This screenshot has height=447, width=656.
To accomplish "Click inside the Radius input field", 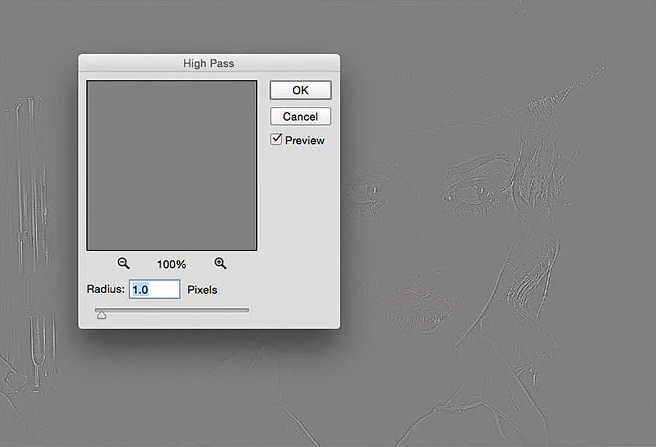I will 154,290.
